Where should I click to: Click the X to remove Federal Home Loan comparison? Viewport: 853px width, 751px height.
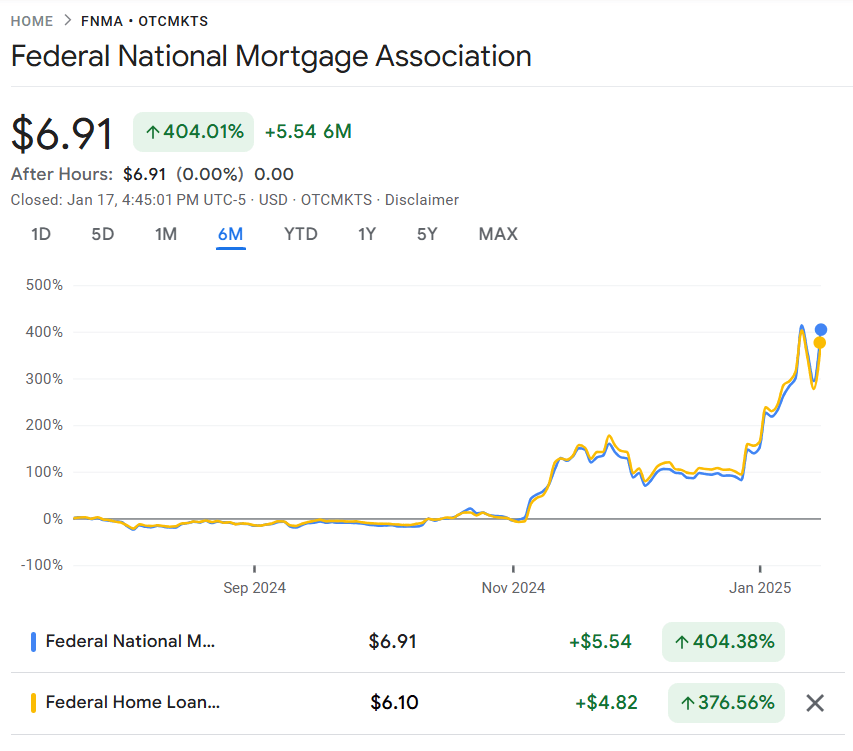[x=815, y=703]
